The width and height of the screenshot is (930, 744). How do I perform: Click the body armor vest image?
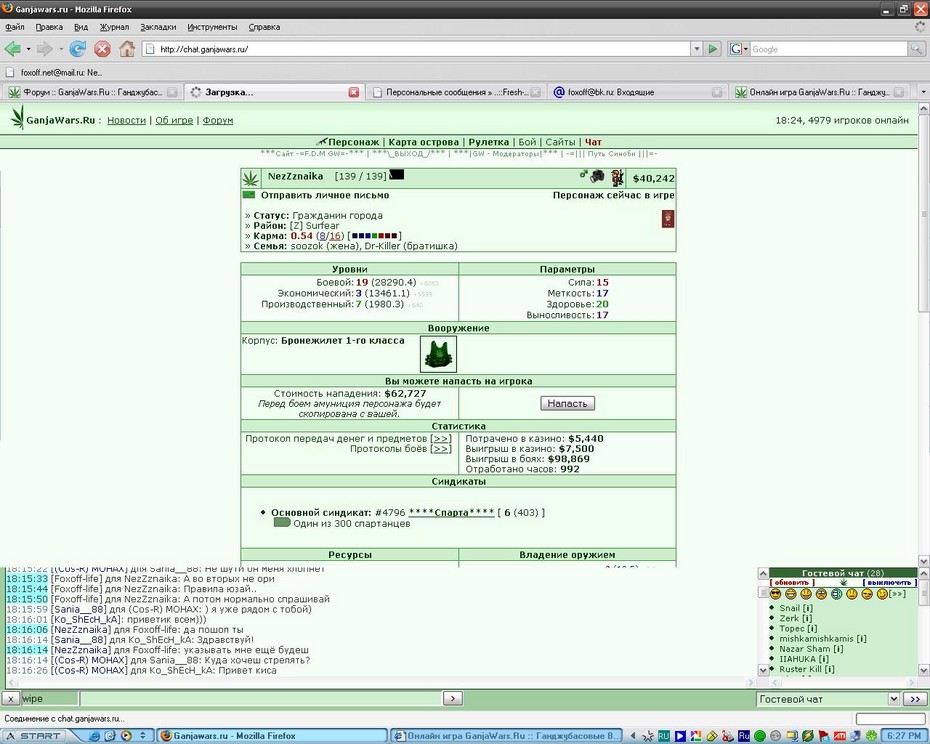[x=438, y=354]
